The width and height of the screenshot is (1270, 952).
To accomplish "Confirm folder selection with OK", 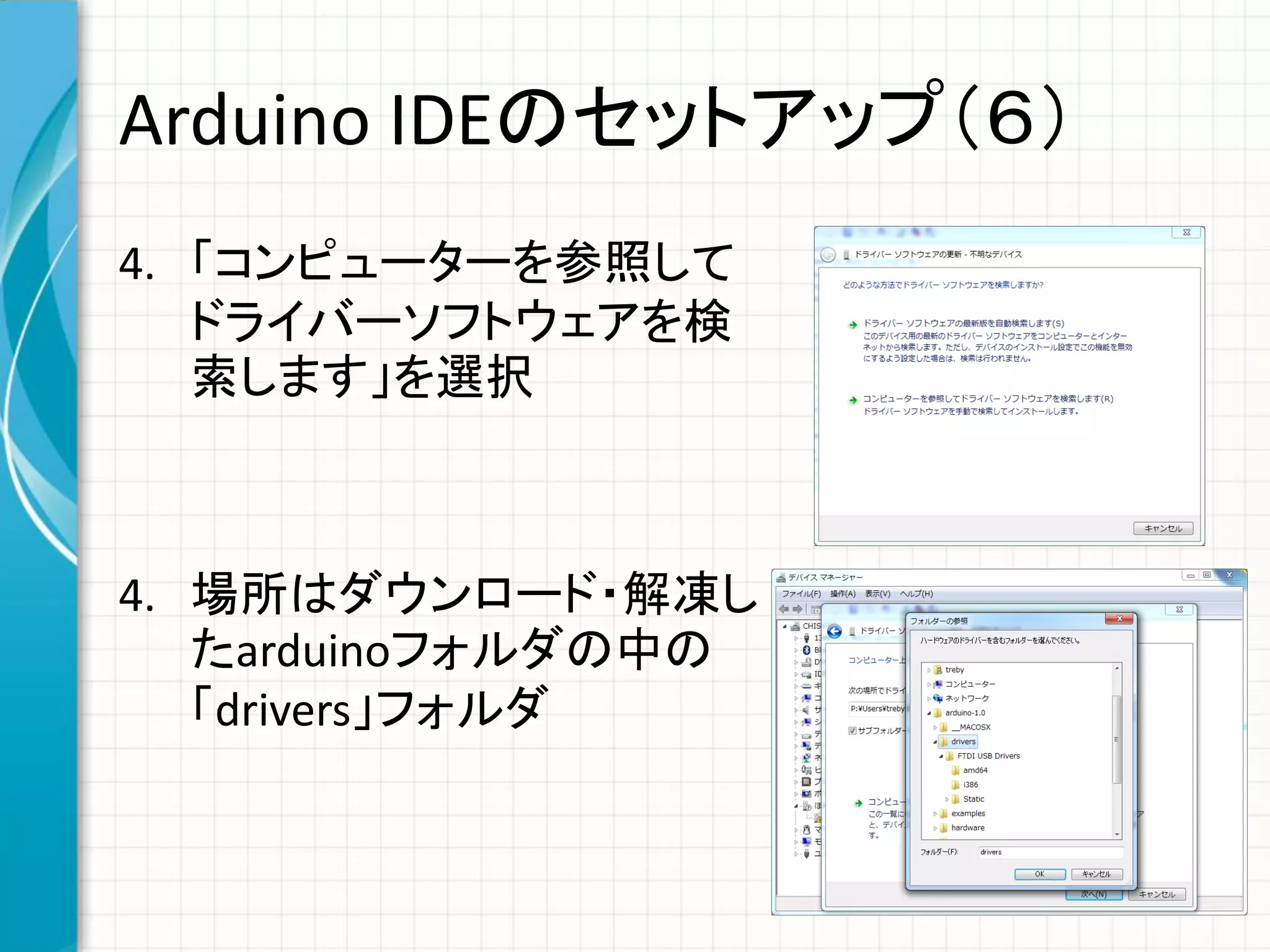I will pos(1040,875).
